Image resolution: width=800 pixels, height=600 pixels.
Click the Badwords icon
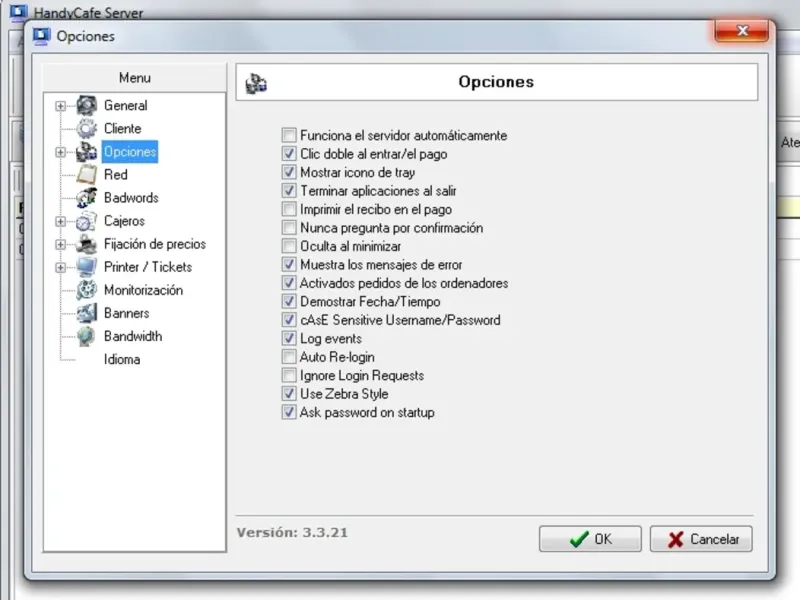click(x=87, y=198)
